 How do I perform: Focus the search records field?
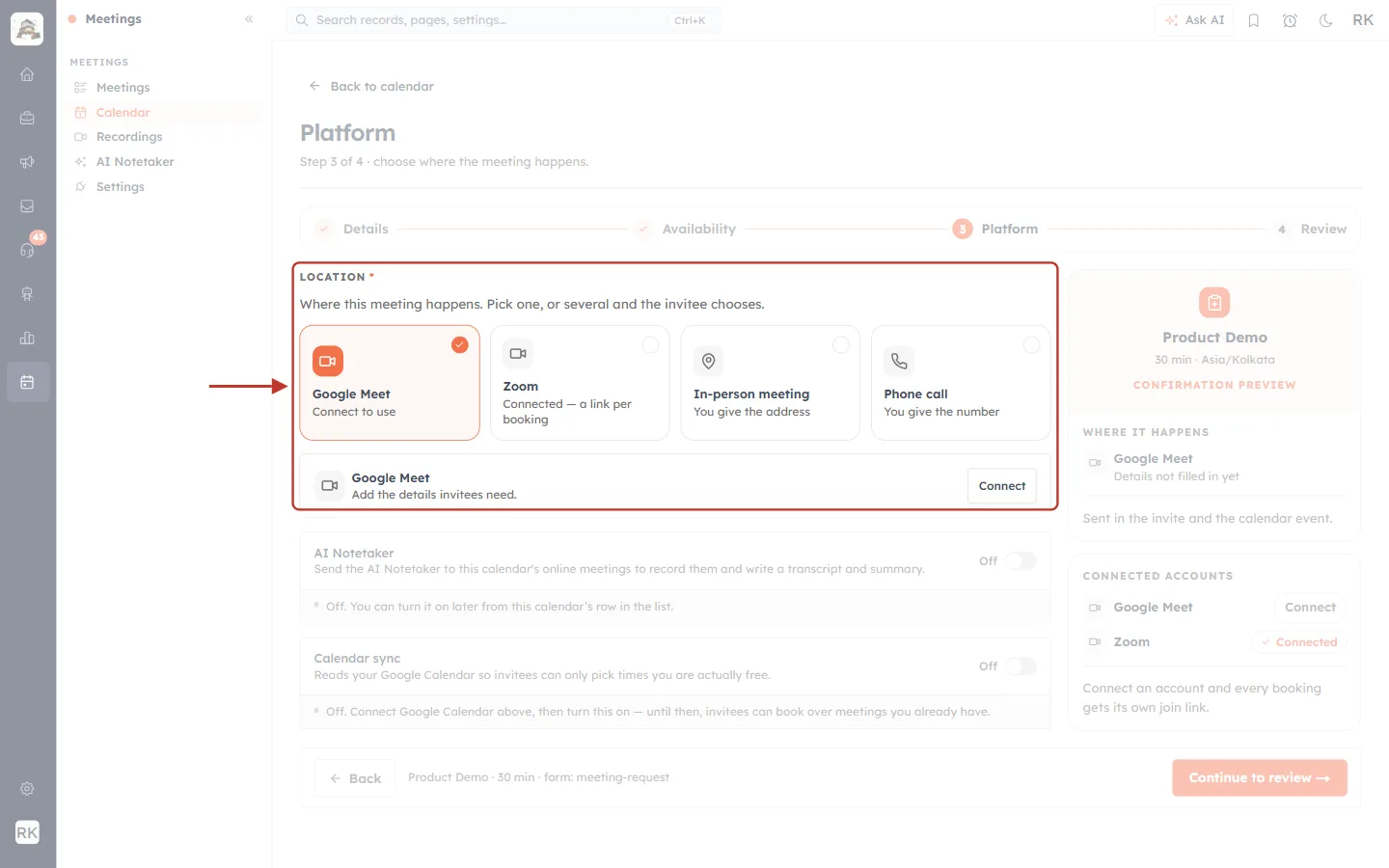tap(503, 20)
